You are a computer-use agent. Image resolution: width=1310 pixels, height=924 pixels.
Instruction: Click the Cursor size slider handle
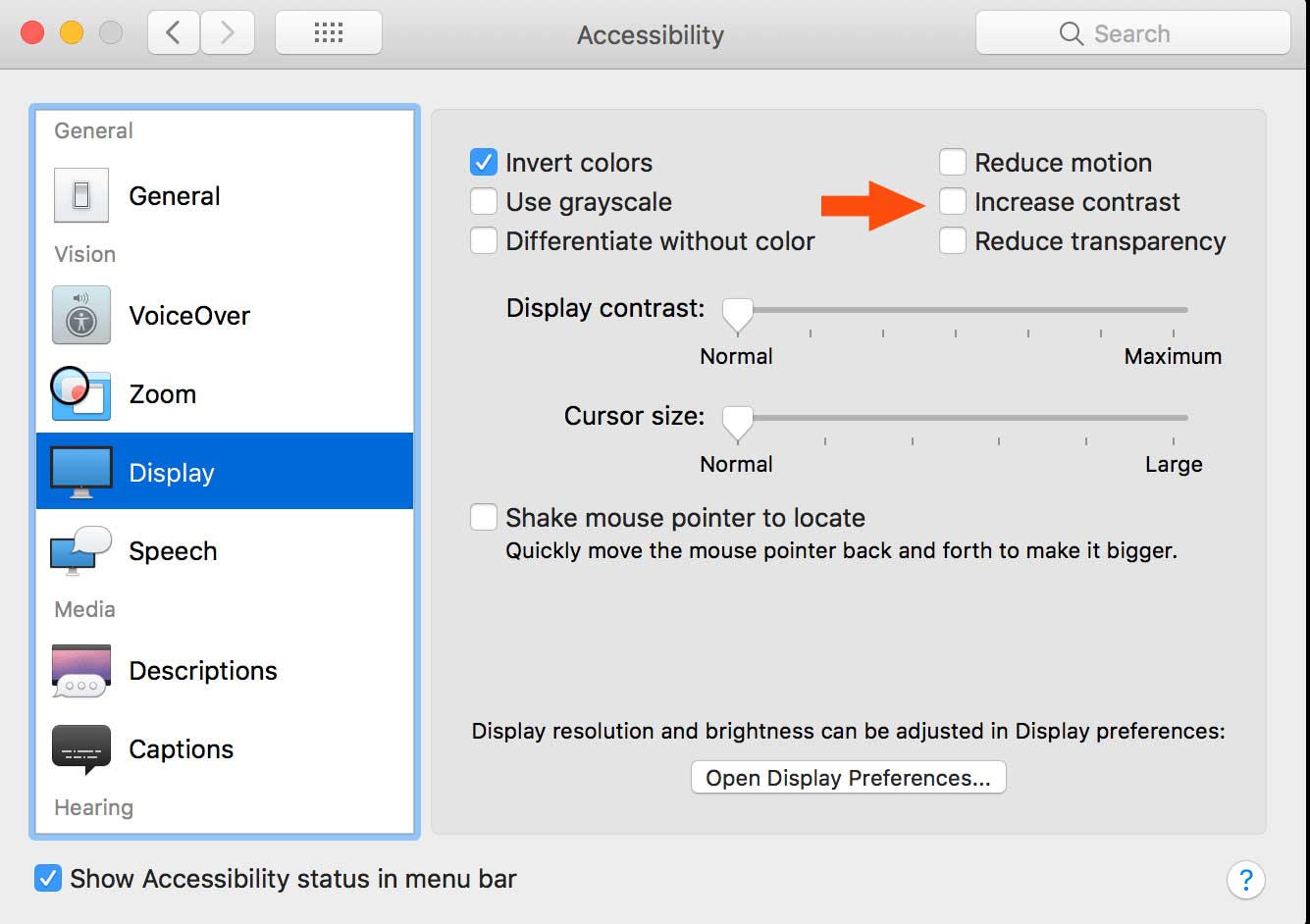click(x=737, y=423)
